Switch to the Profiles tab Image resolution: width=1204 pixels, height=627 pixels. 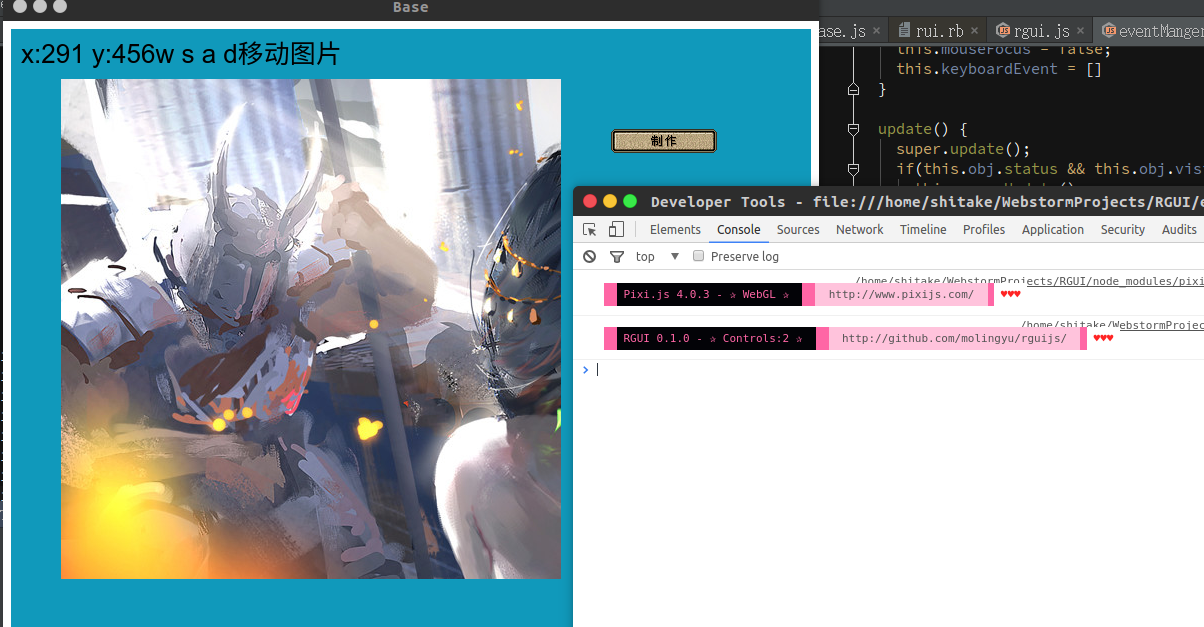pos(984,230)
